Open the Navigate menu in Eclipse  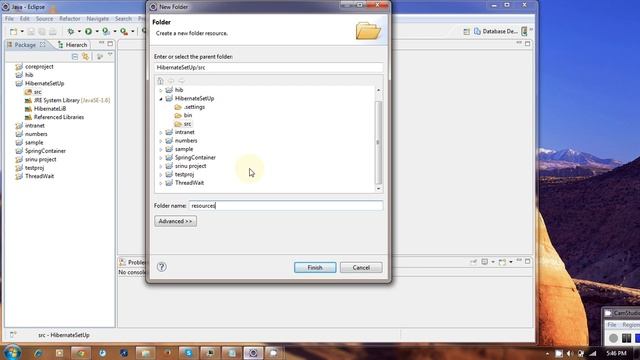click(98, 19)
